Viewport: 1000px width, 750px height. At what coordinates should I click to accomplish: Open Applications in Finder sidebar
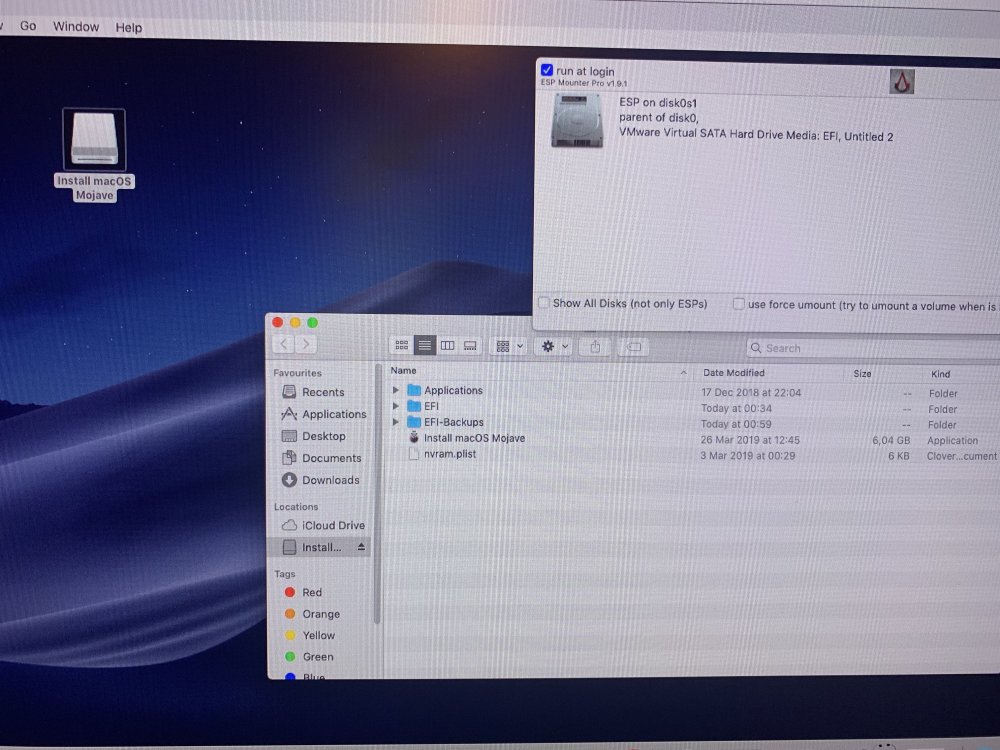[x=324, y=414]
